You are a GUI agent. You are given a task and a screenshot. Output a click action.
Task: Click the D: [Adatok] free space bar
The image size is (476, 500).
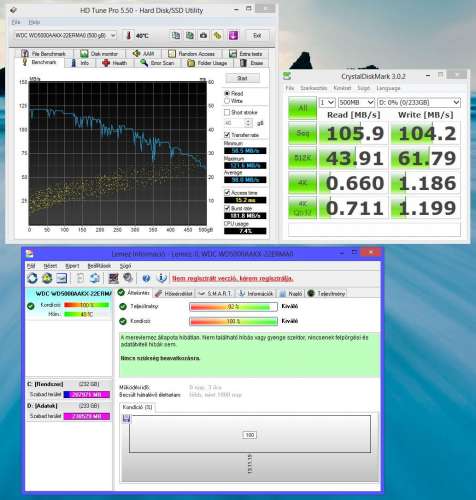point(87,416)
